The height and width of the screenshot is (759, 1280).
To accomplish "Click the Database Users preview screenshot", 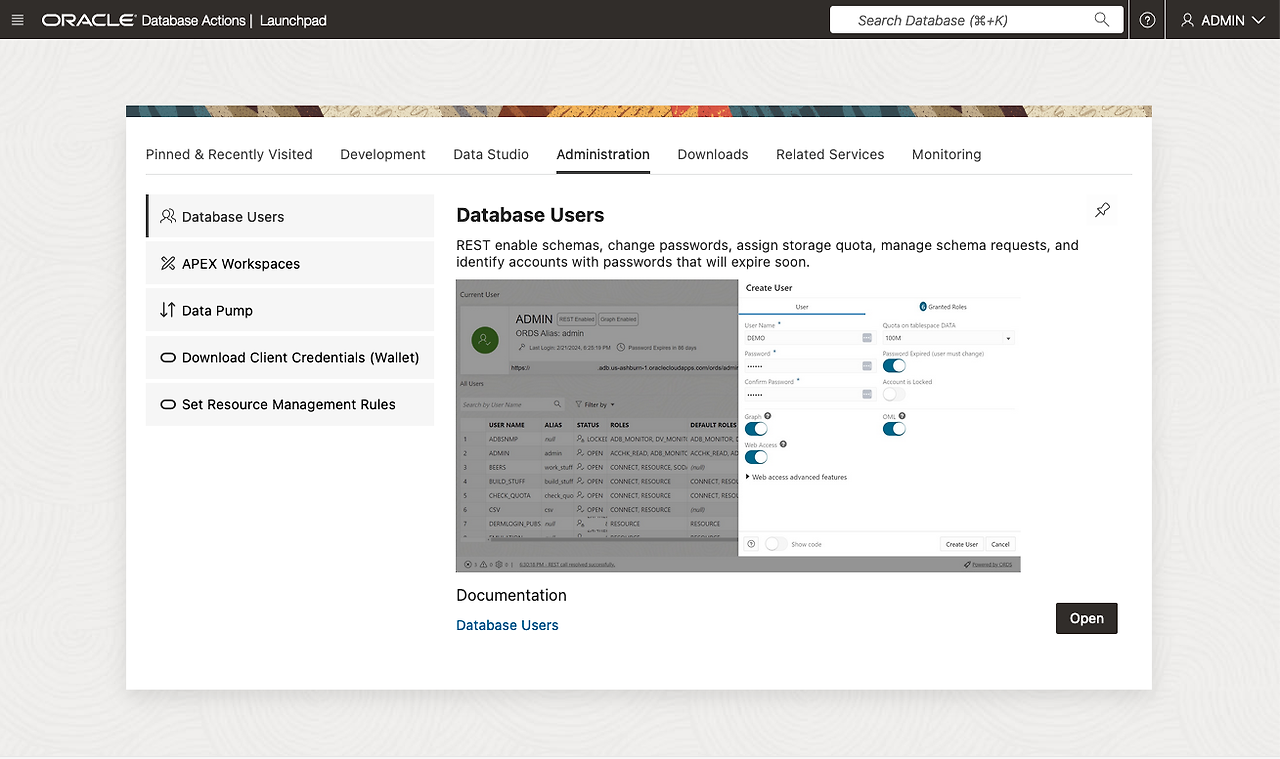I will pyautogui.click(x=738, y=425).
